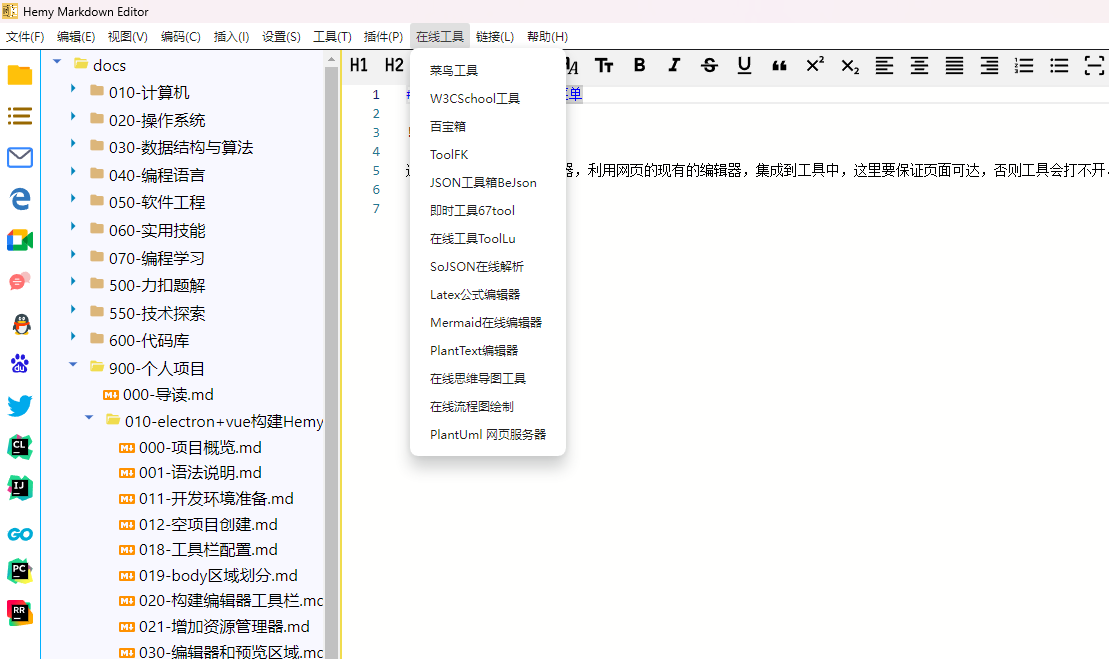Open the mail icon in sidebar
The height and width of the screenshot is (659, 1109).
pos(20,158)
